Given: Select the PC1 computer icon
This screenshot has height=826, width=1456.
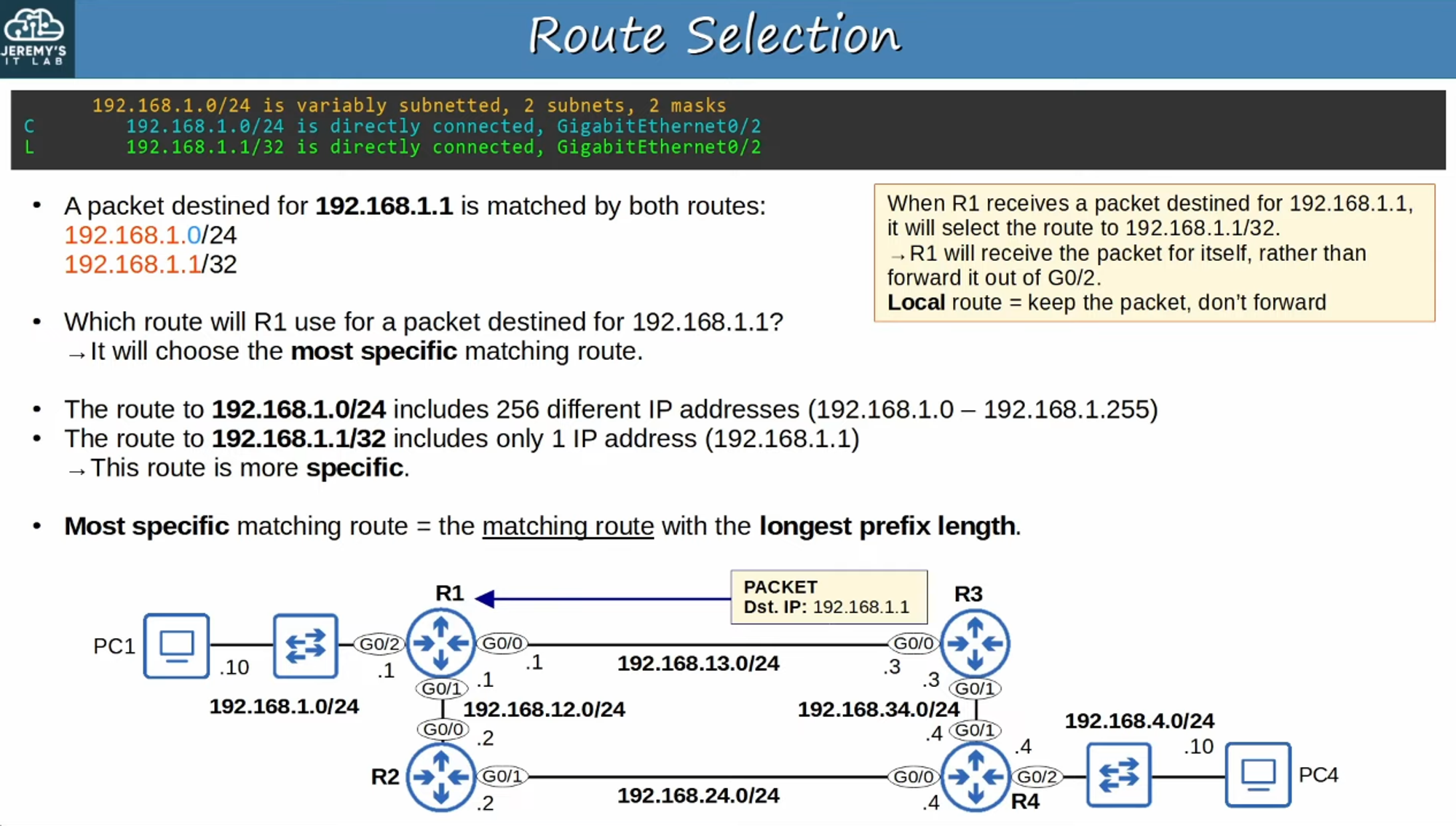Looking at the screenshot, I should pyautogui.click(x=176, y=645).
